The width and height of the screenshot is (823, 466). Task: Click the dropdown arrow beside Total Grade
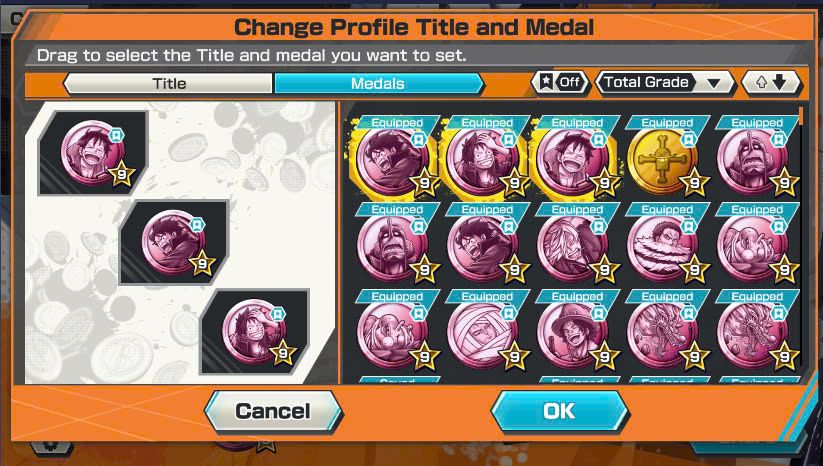[x=713, y=83]
